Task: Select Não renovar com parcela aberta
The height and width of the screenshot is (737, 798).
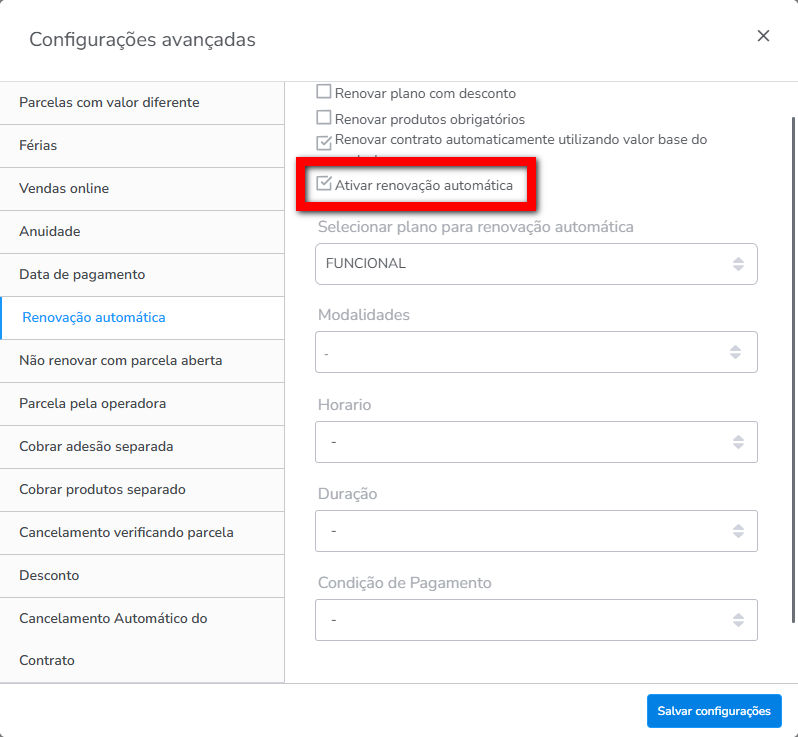Action: tap(120, 360)
